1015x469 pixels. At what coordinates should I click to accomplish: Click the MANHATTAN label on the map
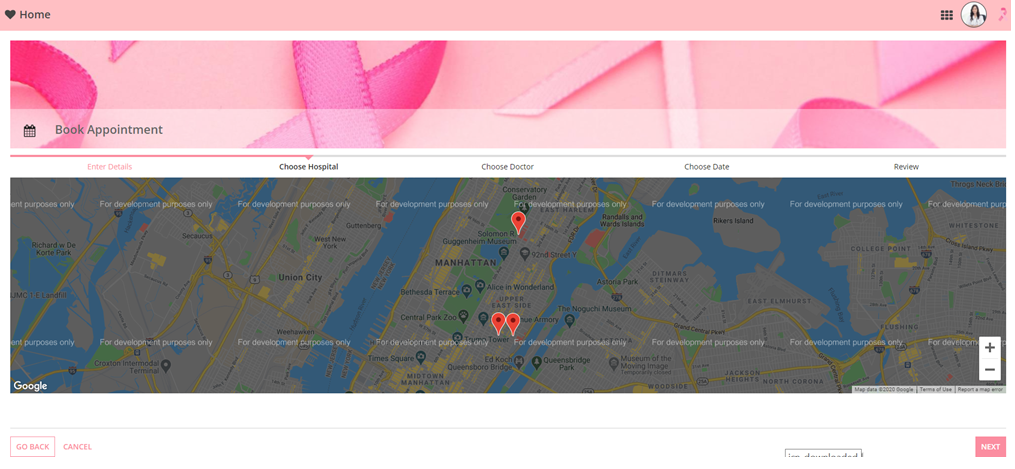(465, 263)
